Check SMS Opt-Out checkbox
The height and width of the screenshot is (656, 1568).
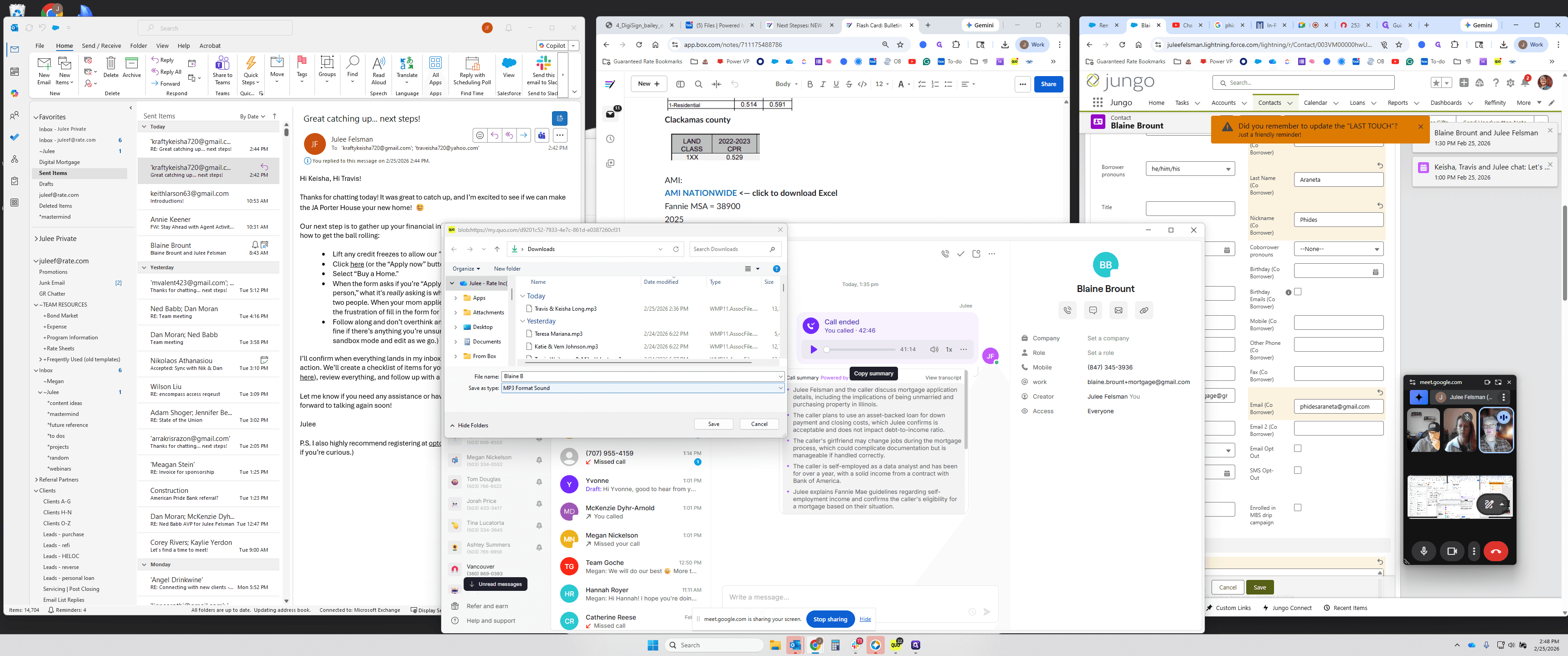click(1298, 471)
